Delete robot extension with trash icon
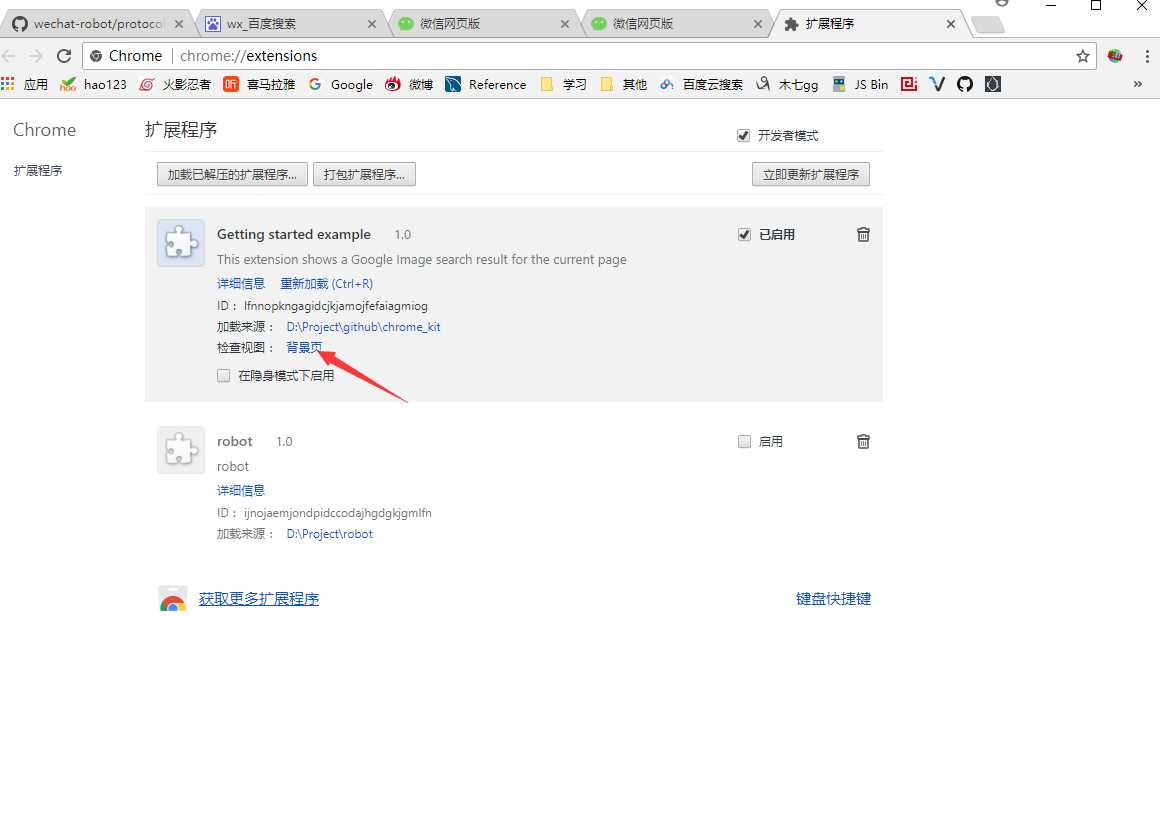This screenshot has height=818, width=1160. (x=863, y=442)
